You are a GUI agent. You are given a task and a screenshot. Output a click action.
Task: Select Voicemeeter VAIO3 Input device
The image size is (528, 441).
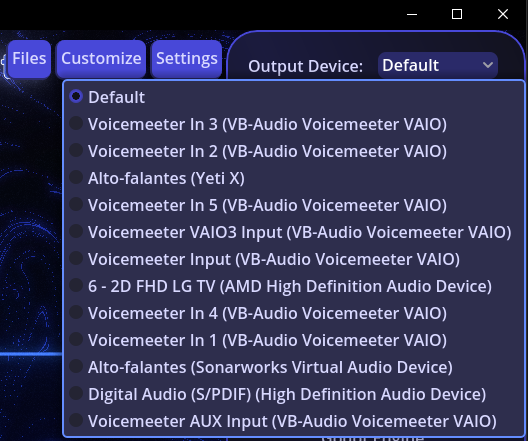coord(294,232)
